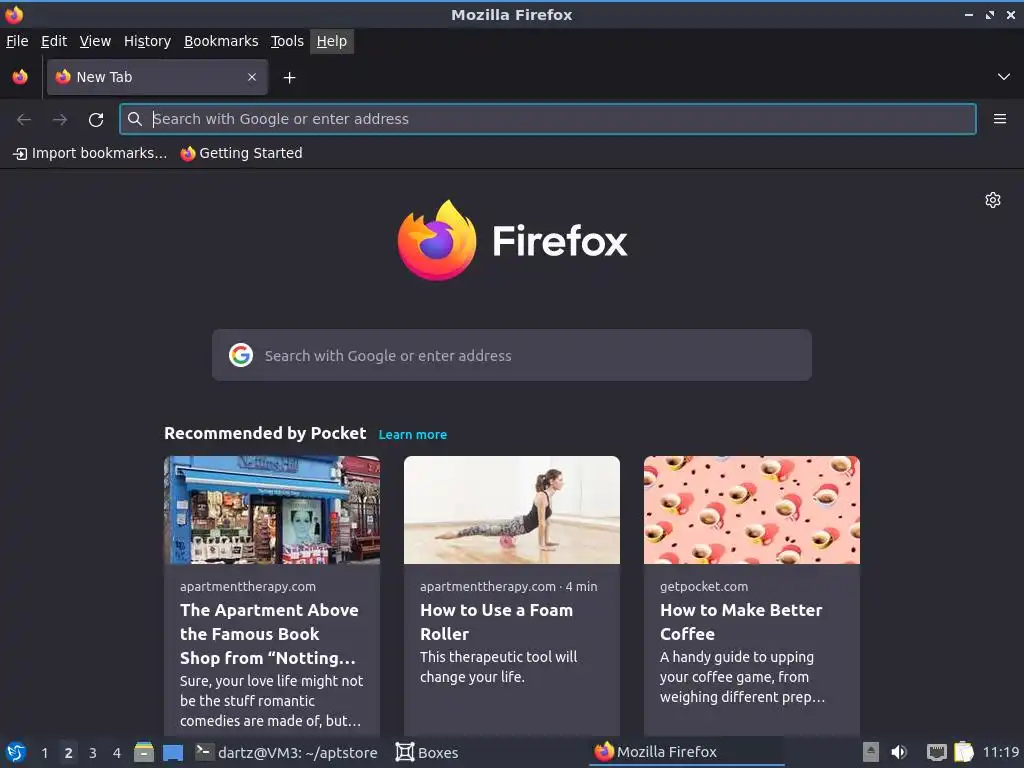Viewport: 1024px width, 768px height.
Task: Open the Edit menu
Action: [x=54, y=41]
